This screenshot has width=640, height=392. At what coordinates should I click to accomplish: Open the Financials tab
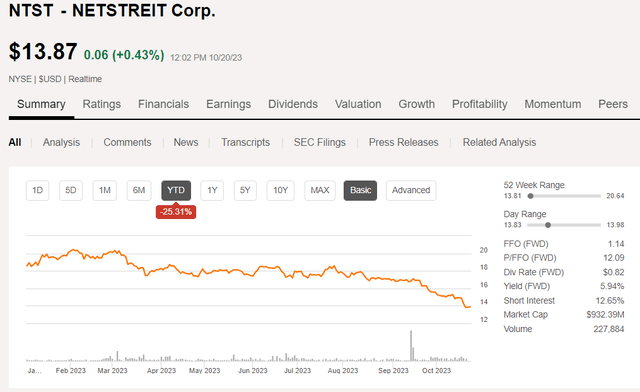pos(163,105)
